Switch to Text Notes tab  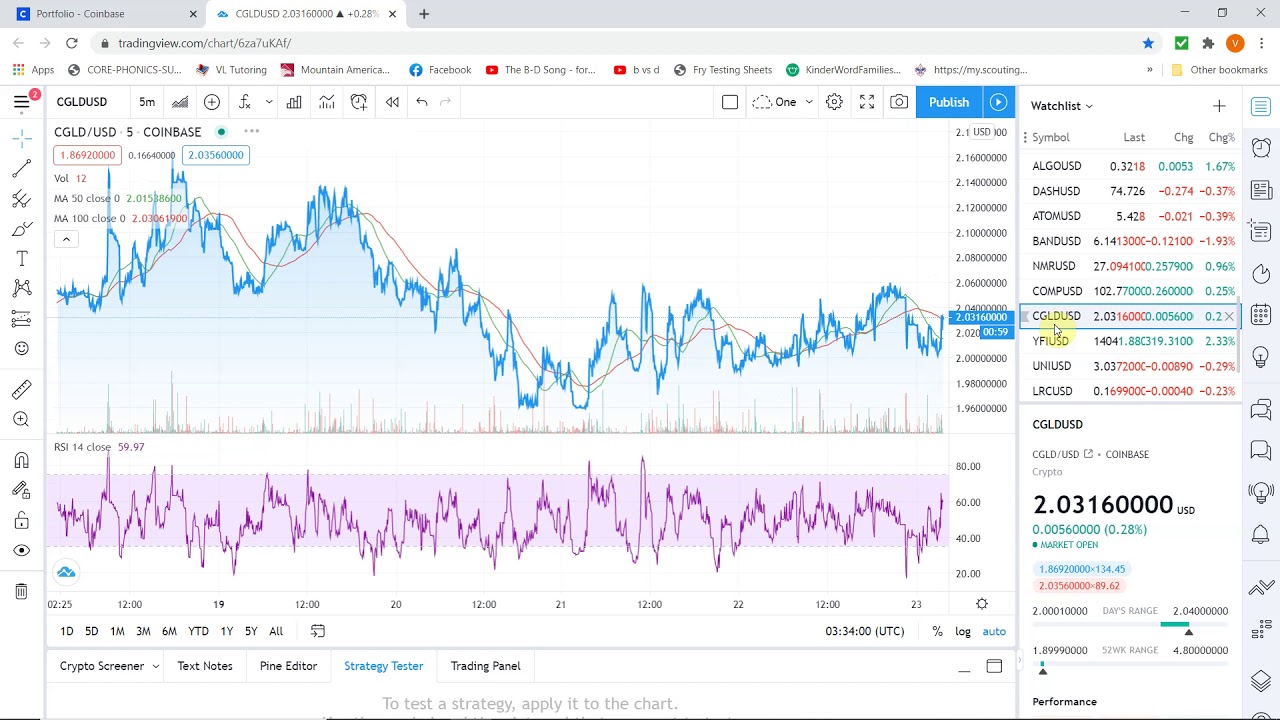pyautogui.click(x=205, y=666)
